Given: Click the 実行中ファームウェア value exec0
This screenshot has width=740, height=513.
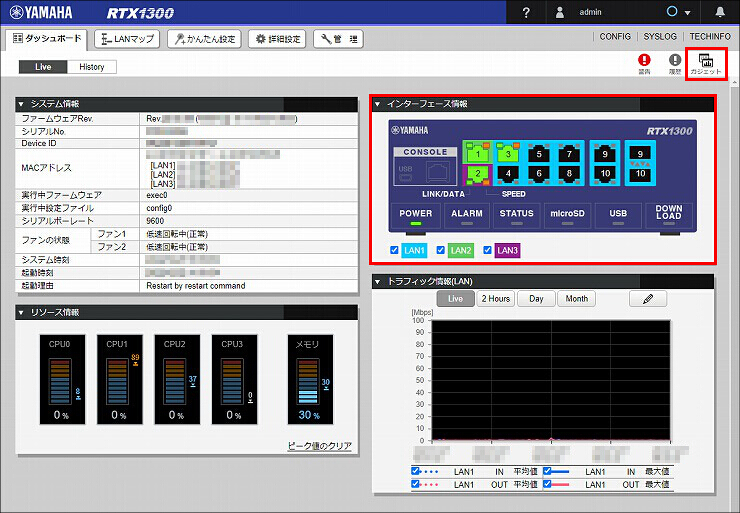Looking at the screenshot, I should (157, 195).
